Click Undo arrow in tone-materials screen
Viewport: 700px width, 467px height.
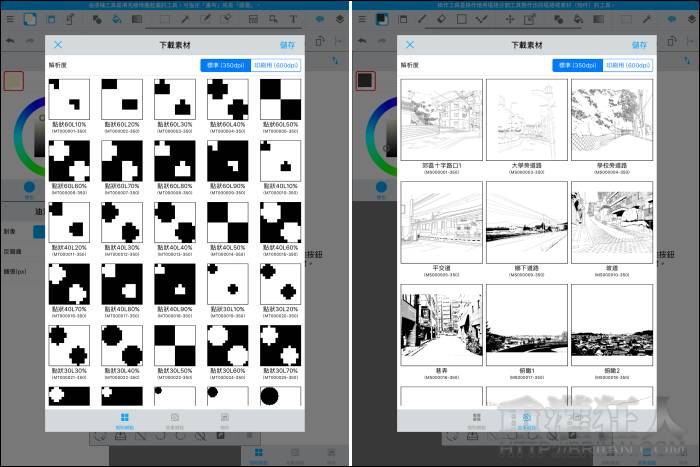pos(10,41)
